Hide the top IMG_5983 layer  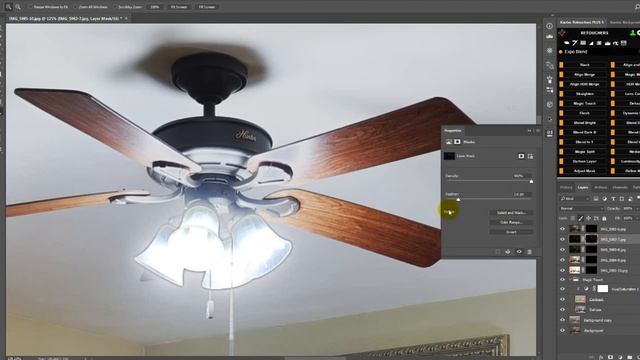click(x=562, y=229)
